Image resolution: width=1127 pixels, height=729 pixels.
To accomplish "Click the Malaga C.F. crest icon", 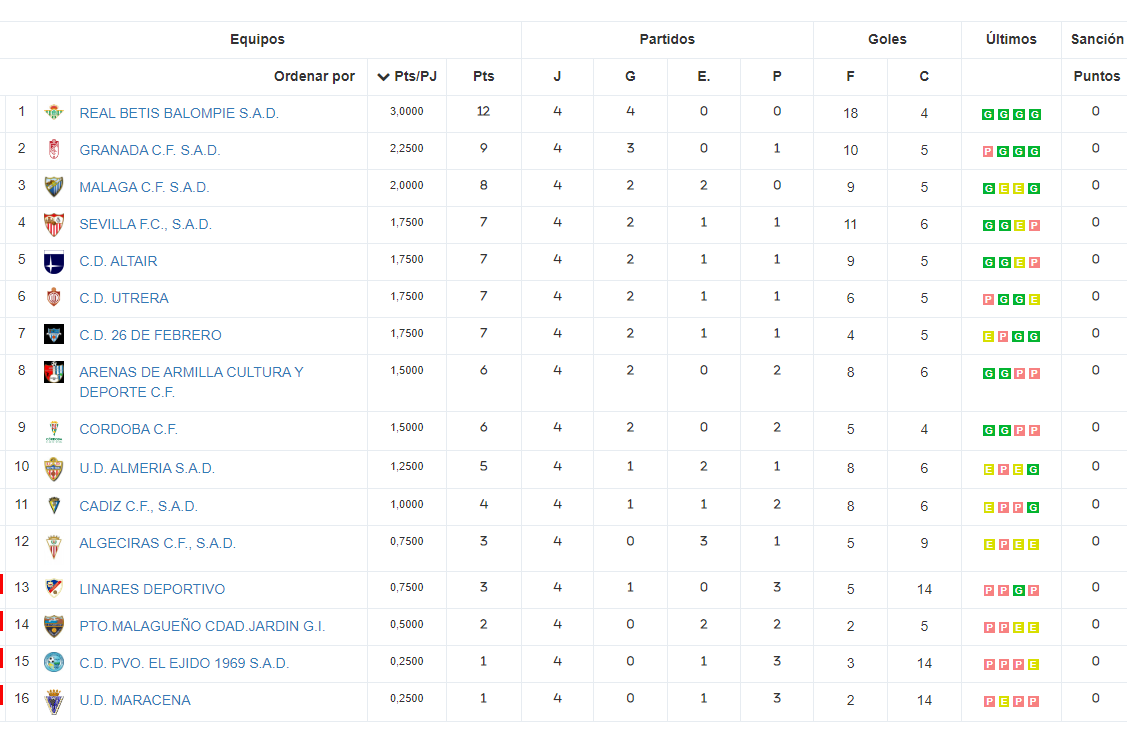I will (54, 187).
